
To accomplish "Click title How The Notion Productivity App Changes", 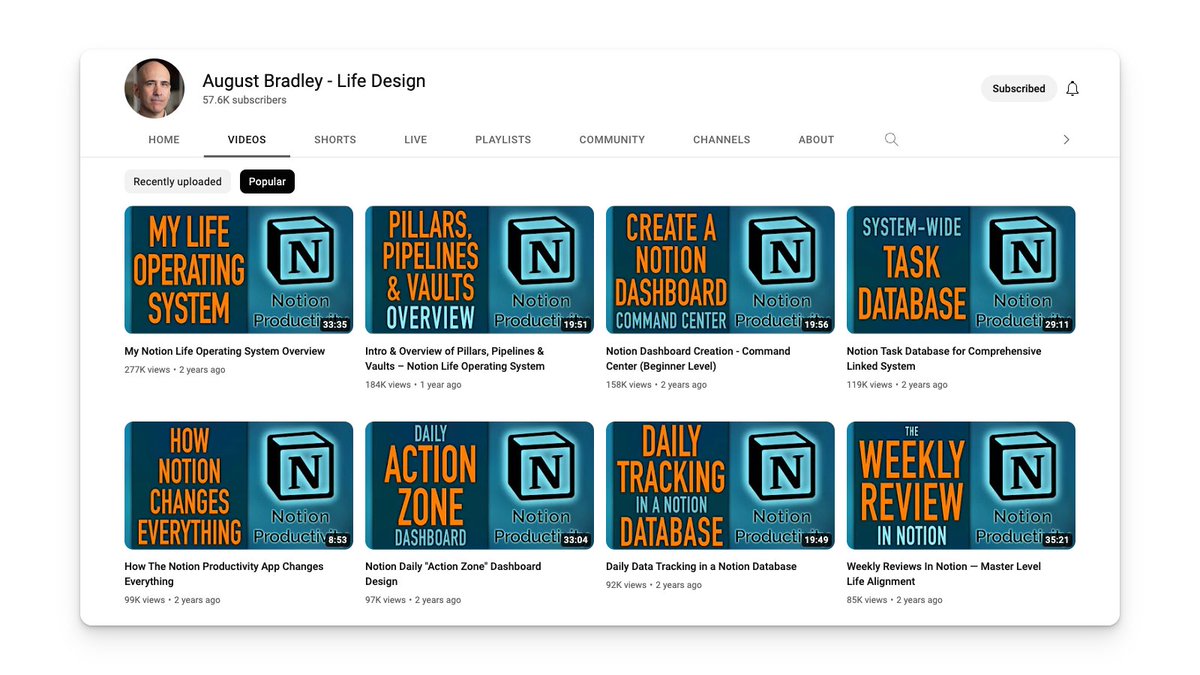I will [x=224, y=574].
